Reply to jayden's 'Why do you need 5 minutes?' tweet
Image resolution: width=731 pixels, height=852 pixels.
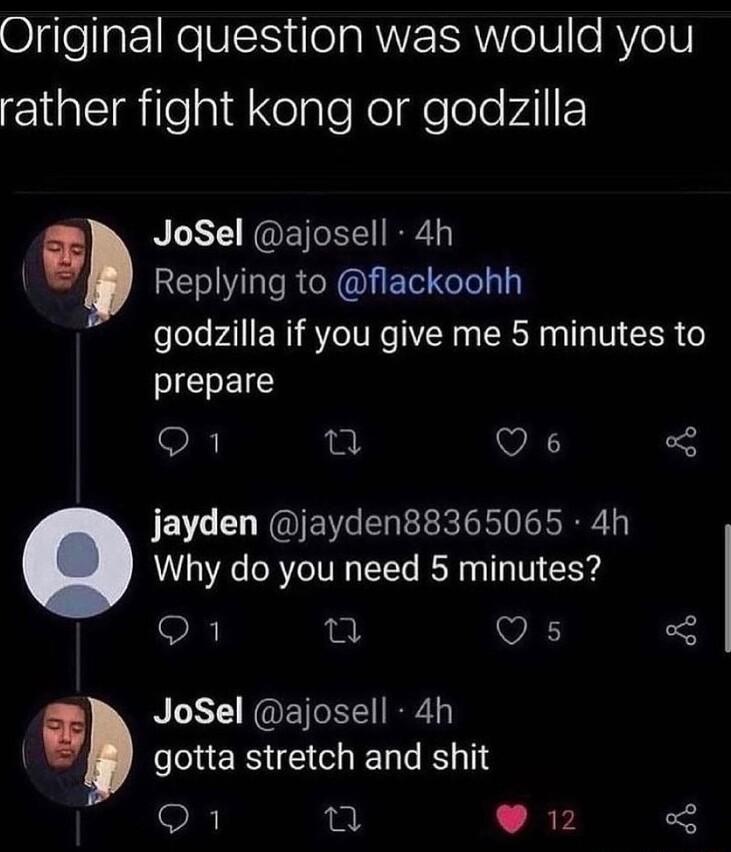tap(172, 631)
